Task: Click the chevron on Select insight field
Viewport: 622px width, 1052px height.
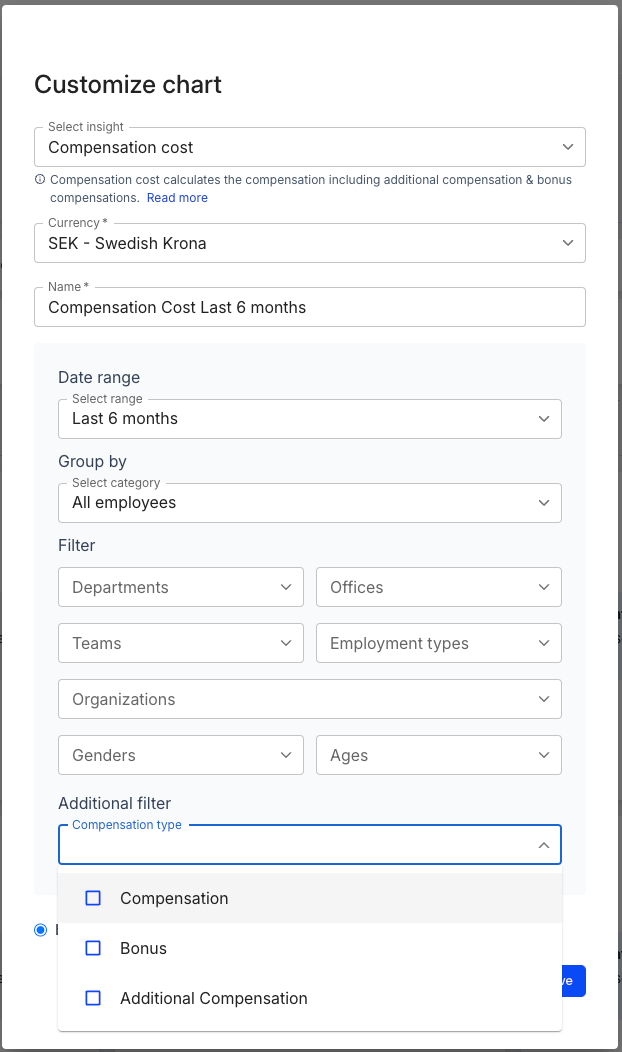Action: [568, 147]
